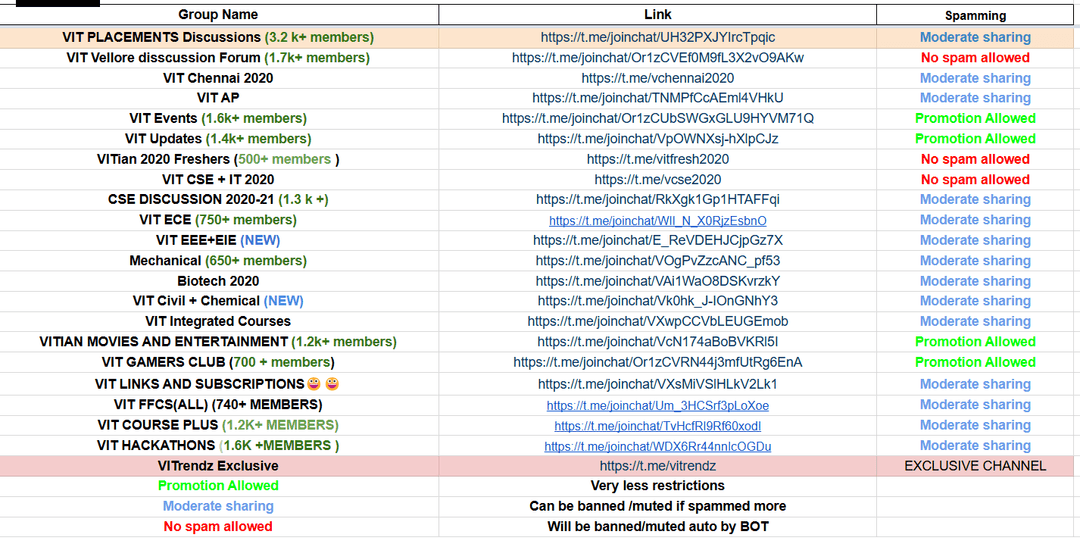
Task: Open the VIT Civil + Chemical joinchat link
Action: tap(658, 301)
